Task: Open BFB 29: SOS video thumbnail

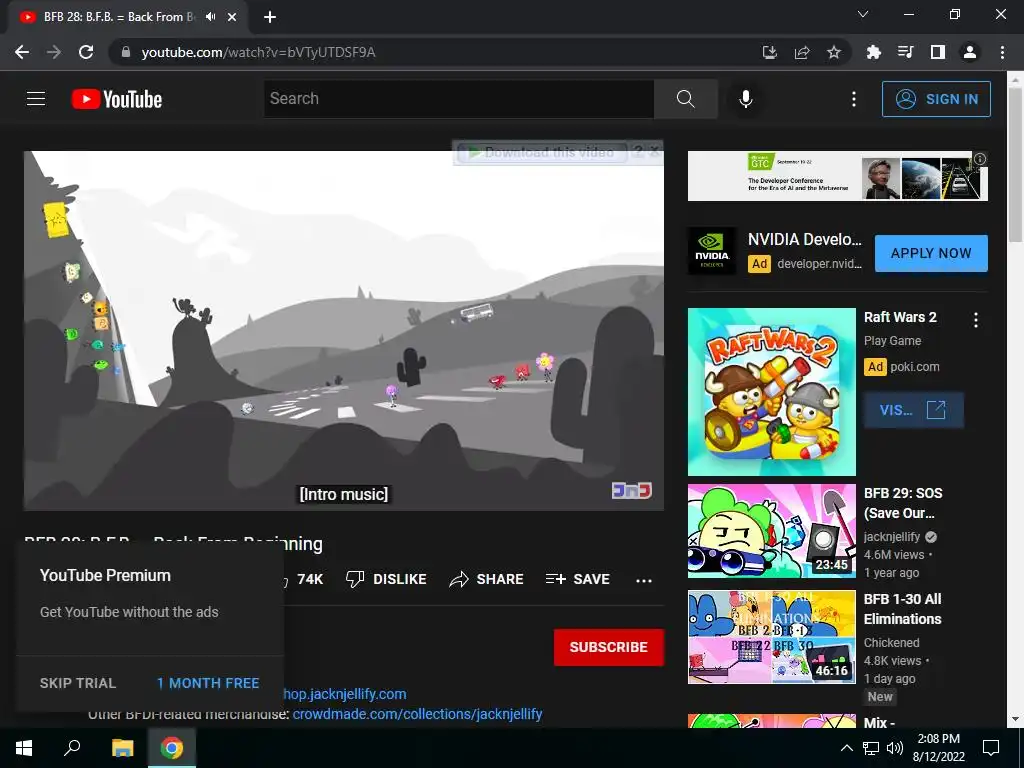Action: (x=772, y=531)
